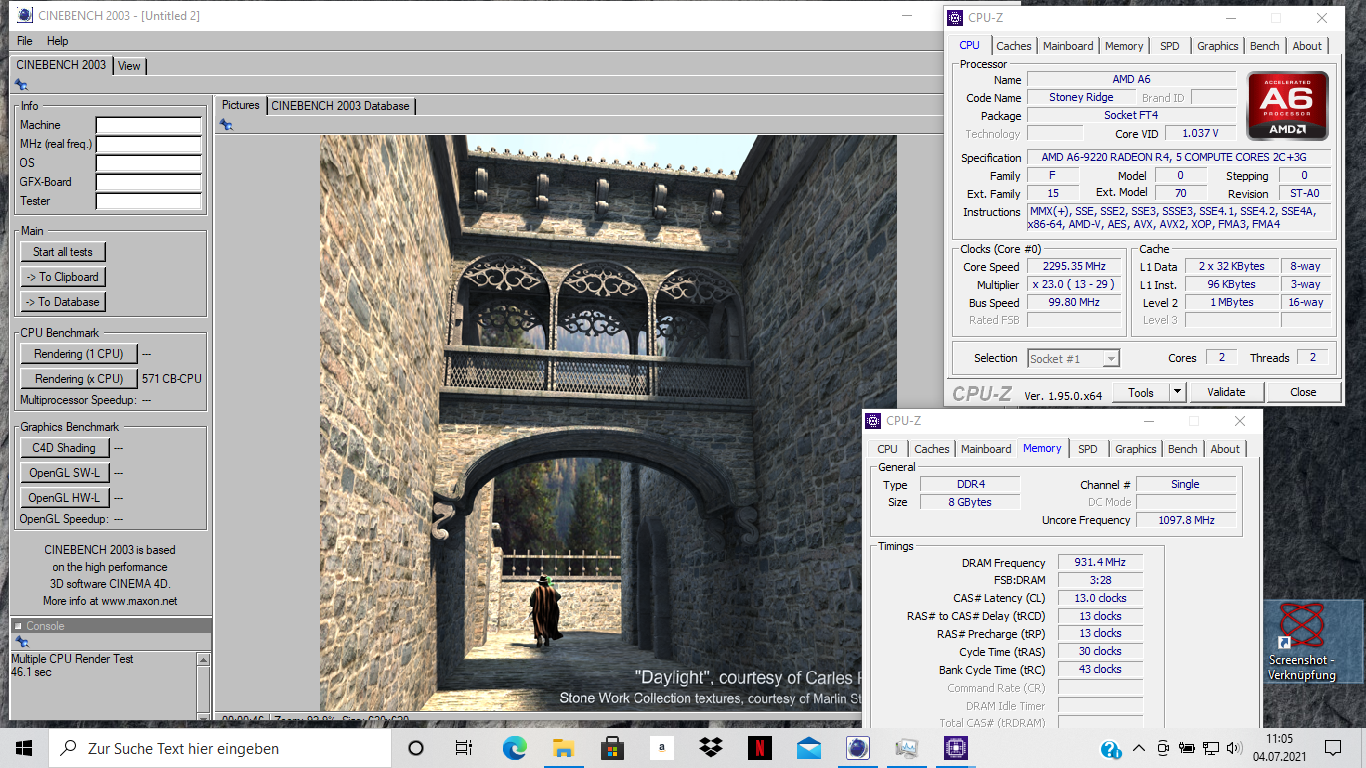Click the volume speaker tray icon
The height and width of the screenshot is (768, 1366).
pos(1234,748)
